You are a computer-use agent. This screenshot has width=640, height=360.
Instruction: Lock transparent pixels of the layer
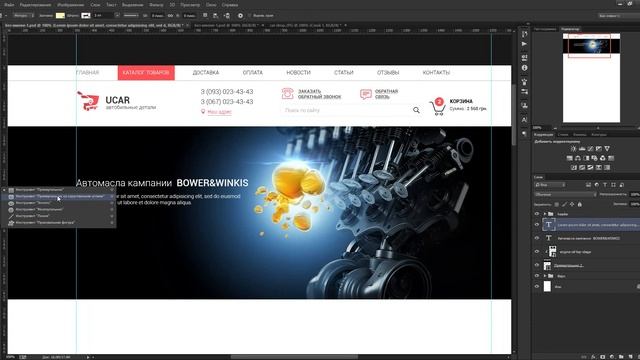point(556,204)
